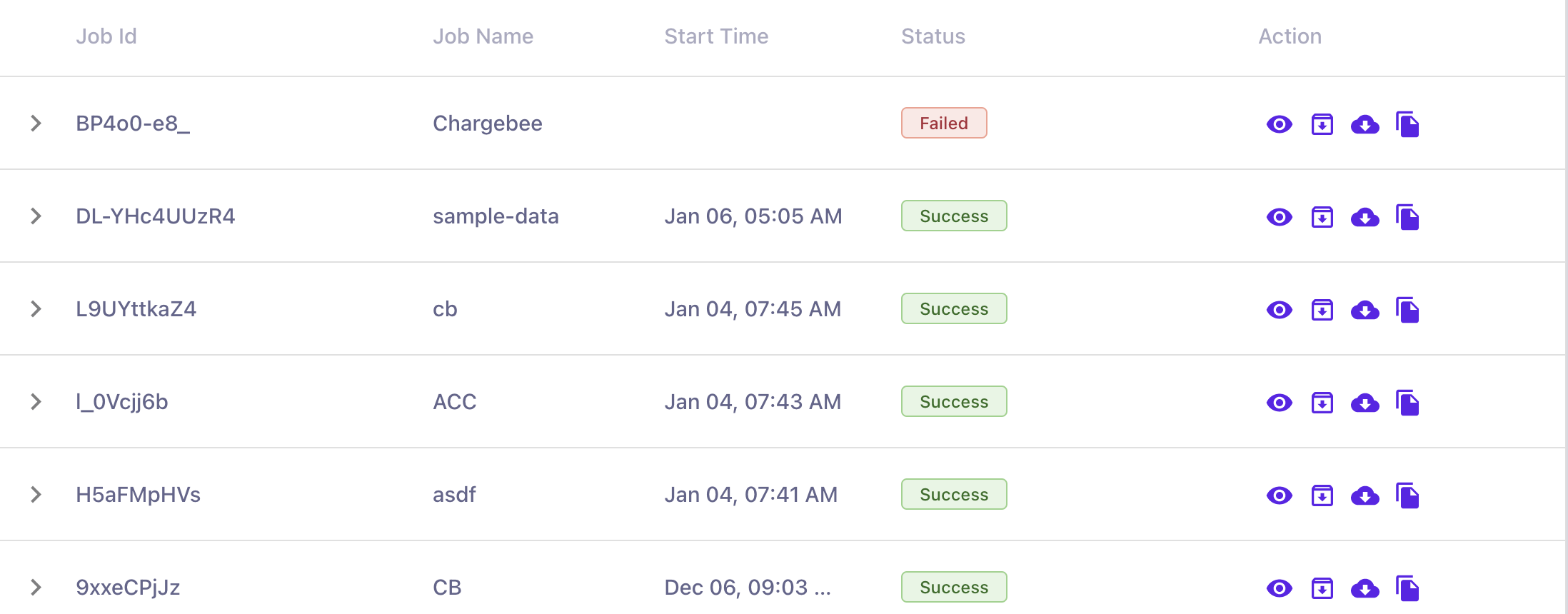Click the Failed status badge
Viewport: 1568px width, 614px height.
point(943,124)
